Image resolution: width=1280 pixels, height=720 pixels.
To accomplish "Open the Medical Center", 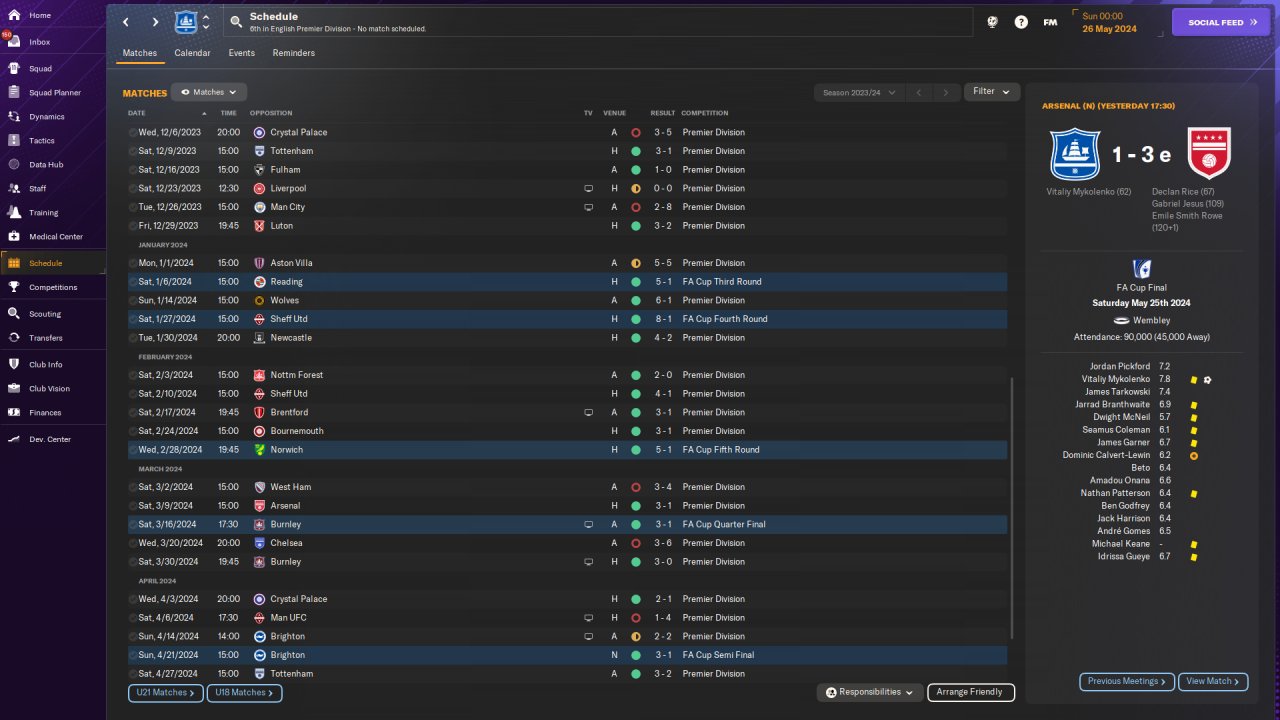I will tap(56, 237).
